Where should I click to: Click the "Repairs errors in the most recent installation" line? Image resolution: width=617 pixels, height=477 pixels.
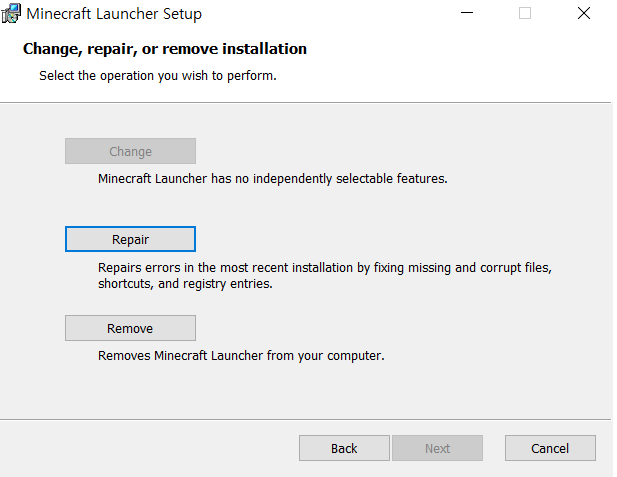pyautogui.click(x=325, y=268)
